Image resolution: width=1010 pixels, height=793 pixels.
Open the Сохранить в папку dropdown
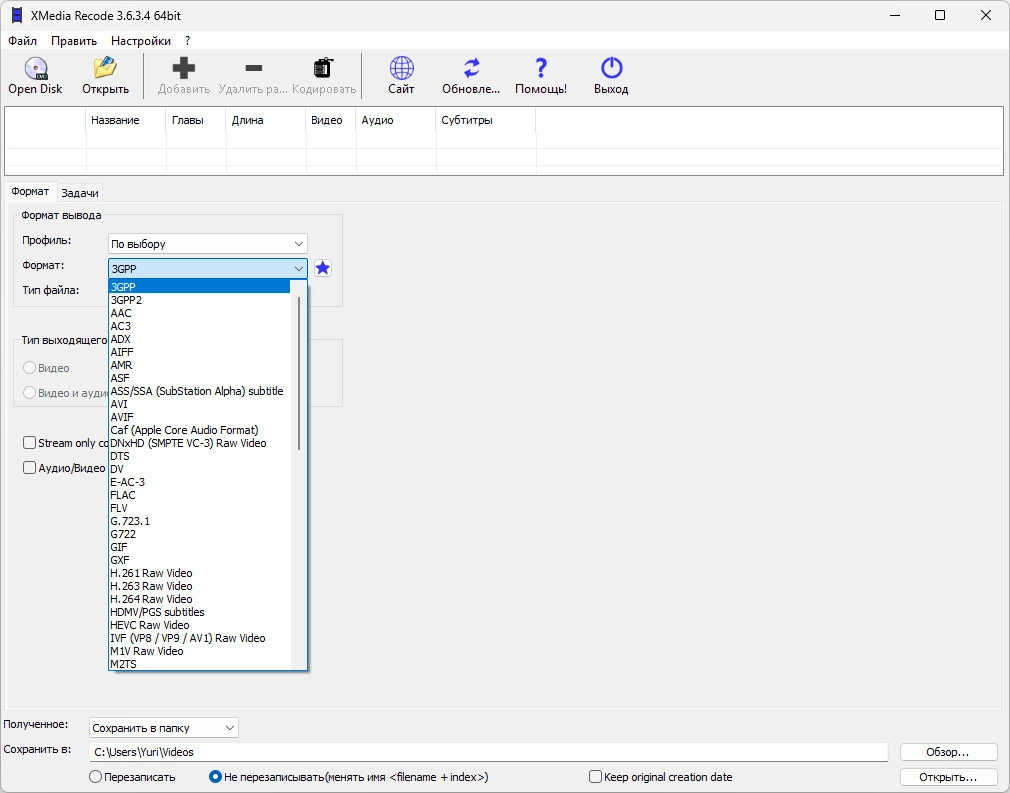(x=164, y=728)
